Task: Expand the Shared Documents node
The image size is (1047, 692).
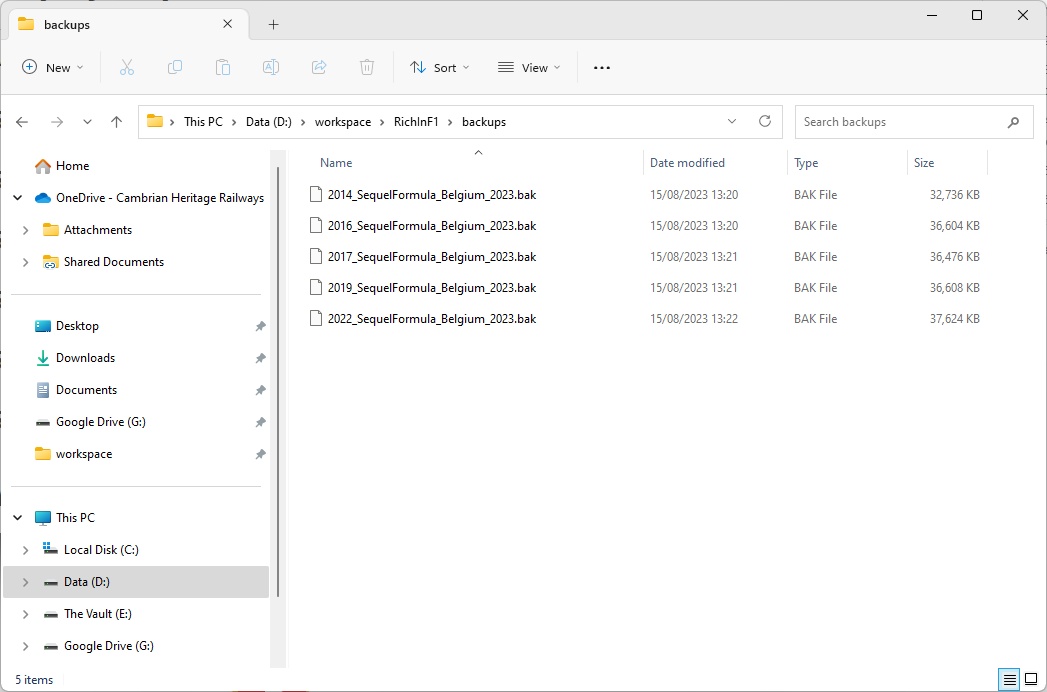Action: pos(25,262)
